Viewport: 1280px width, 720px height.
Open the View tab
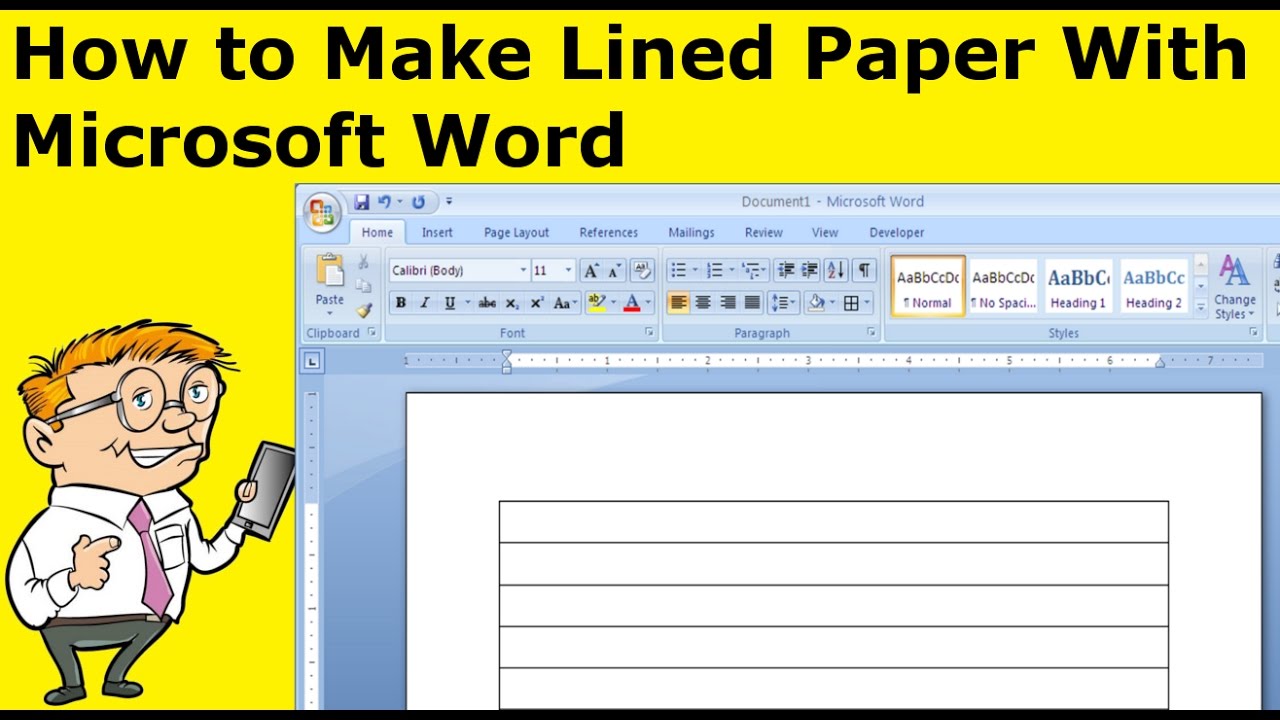pos(825,232)
